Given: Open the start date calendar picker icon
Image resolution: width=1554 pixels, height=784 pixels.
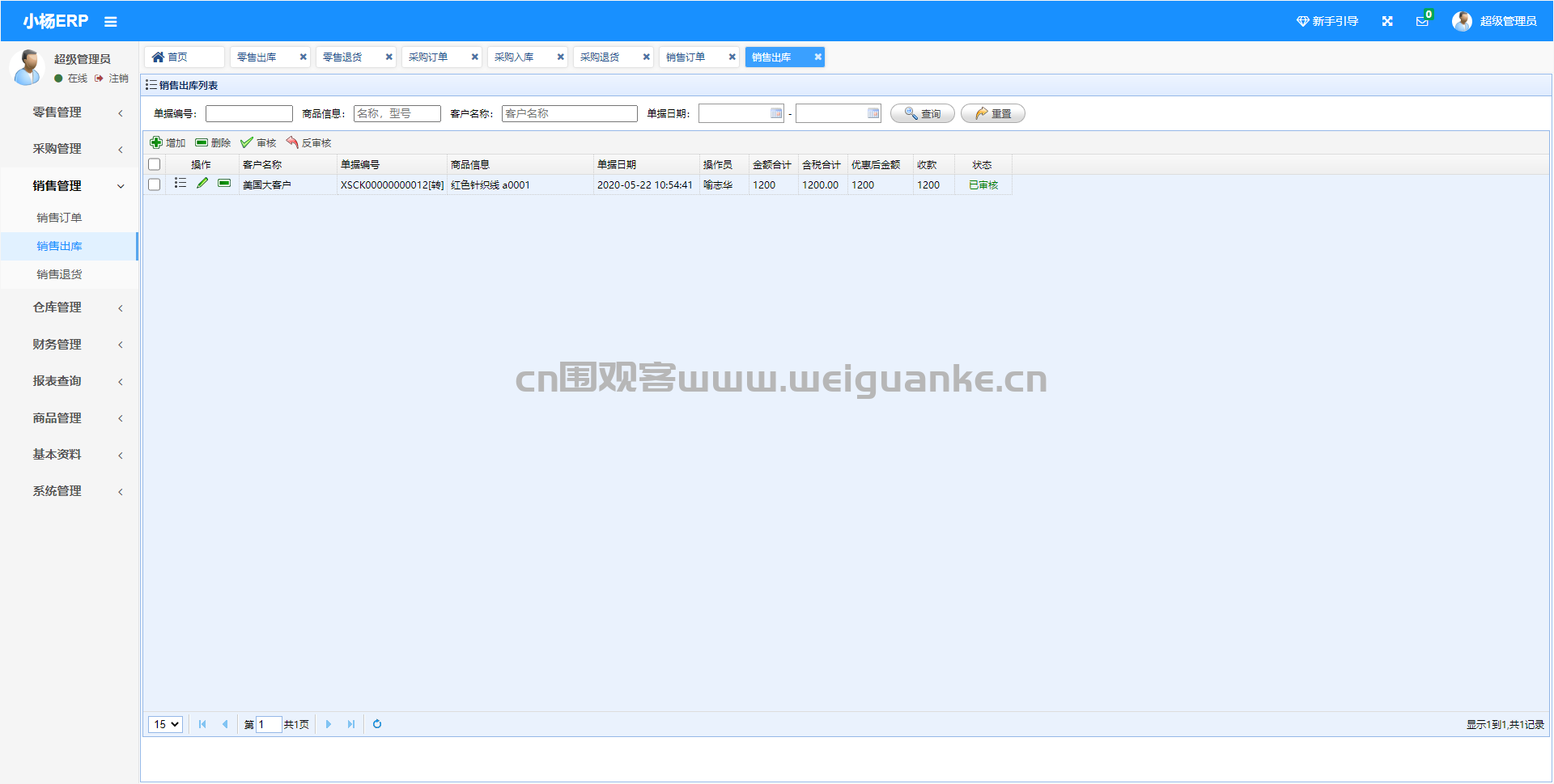Looking at the screenshot, I should point(776,113).
